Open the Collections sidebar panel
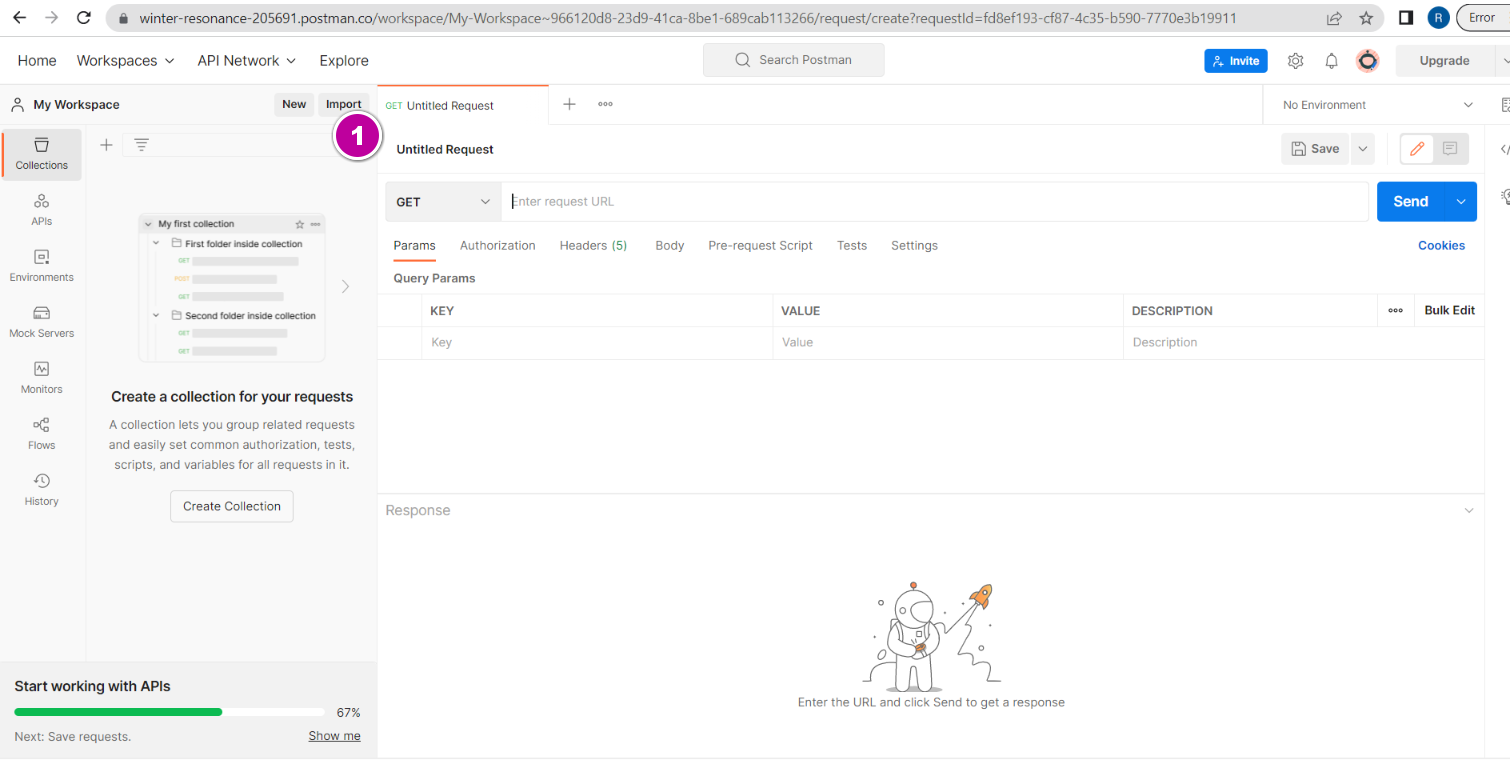The height and width of the screenshot is (764, 1510). point(42,154)
